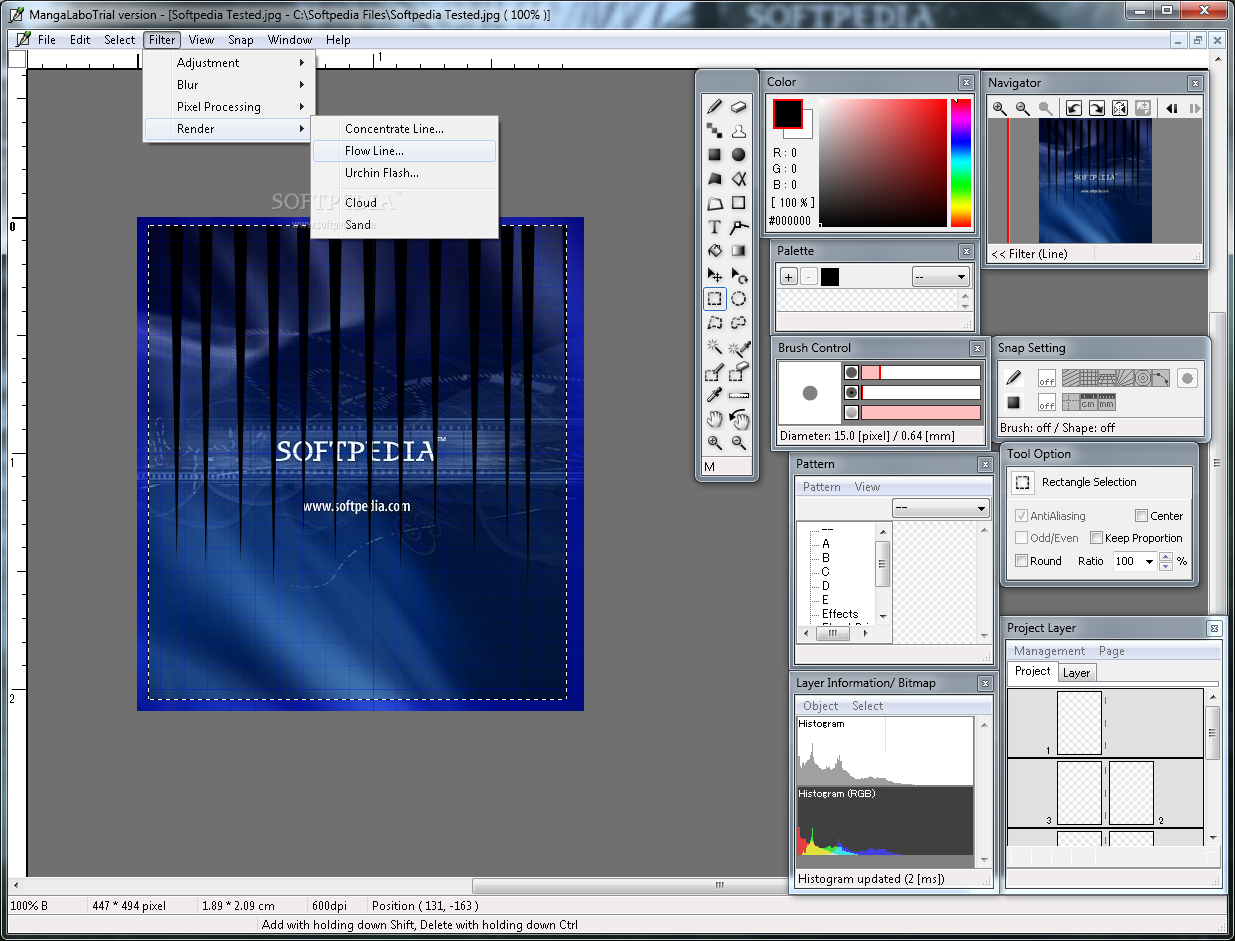This screenshot has width=1235, height=941.
Task: Select the paint bucket fill tool
Action: coord(714,251)
